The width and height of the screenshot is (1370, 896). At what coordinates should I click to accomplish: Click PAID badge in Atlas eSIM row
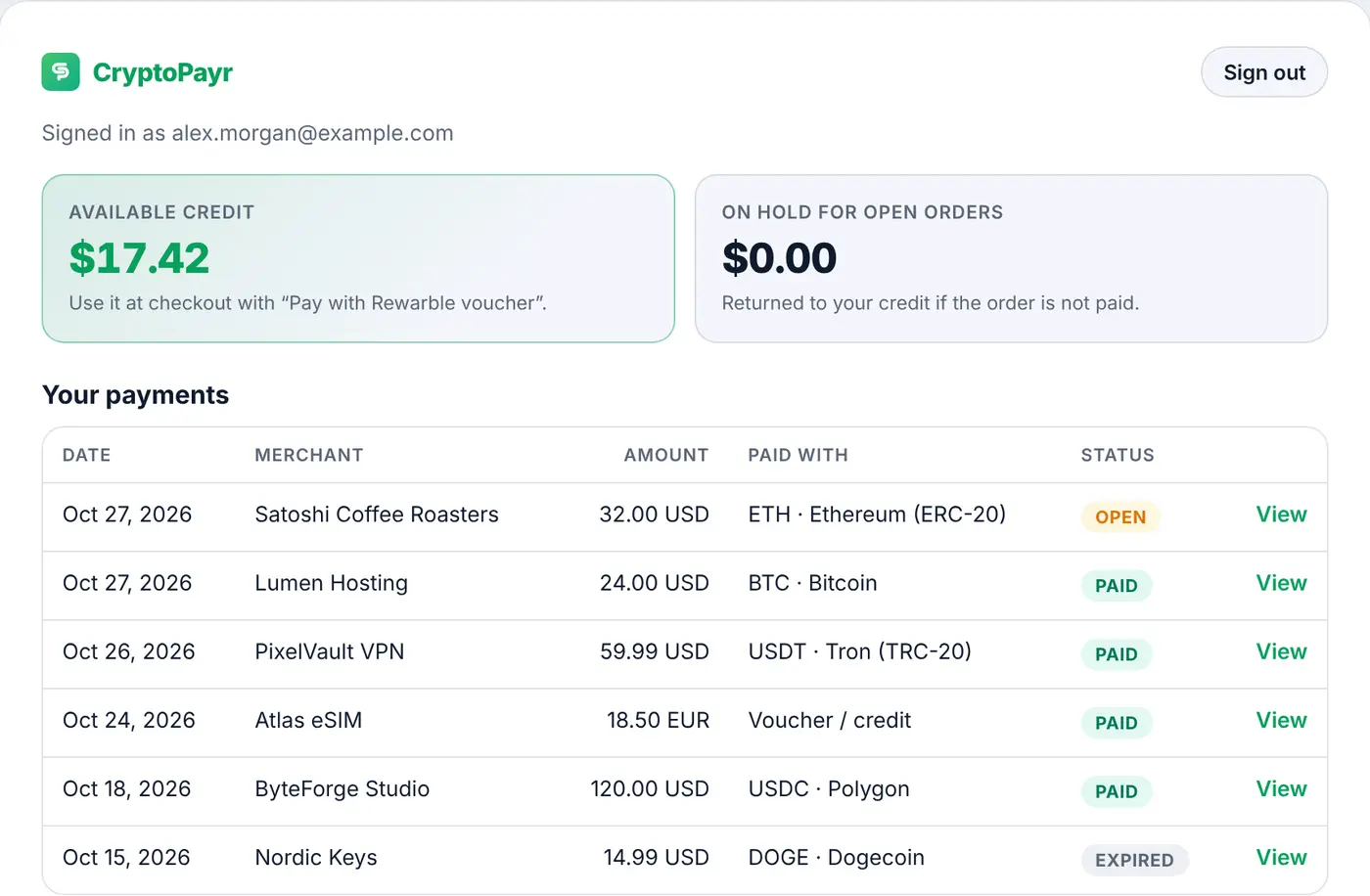1117,723
